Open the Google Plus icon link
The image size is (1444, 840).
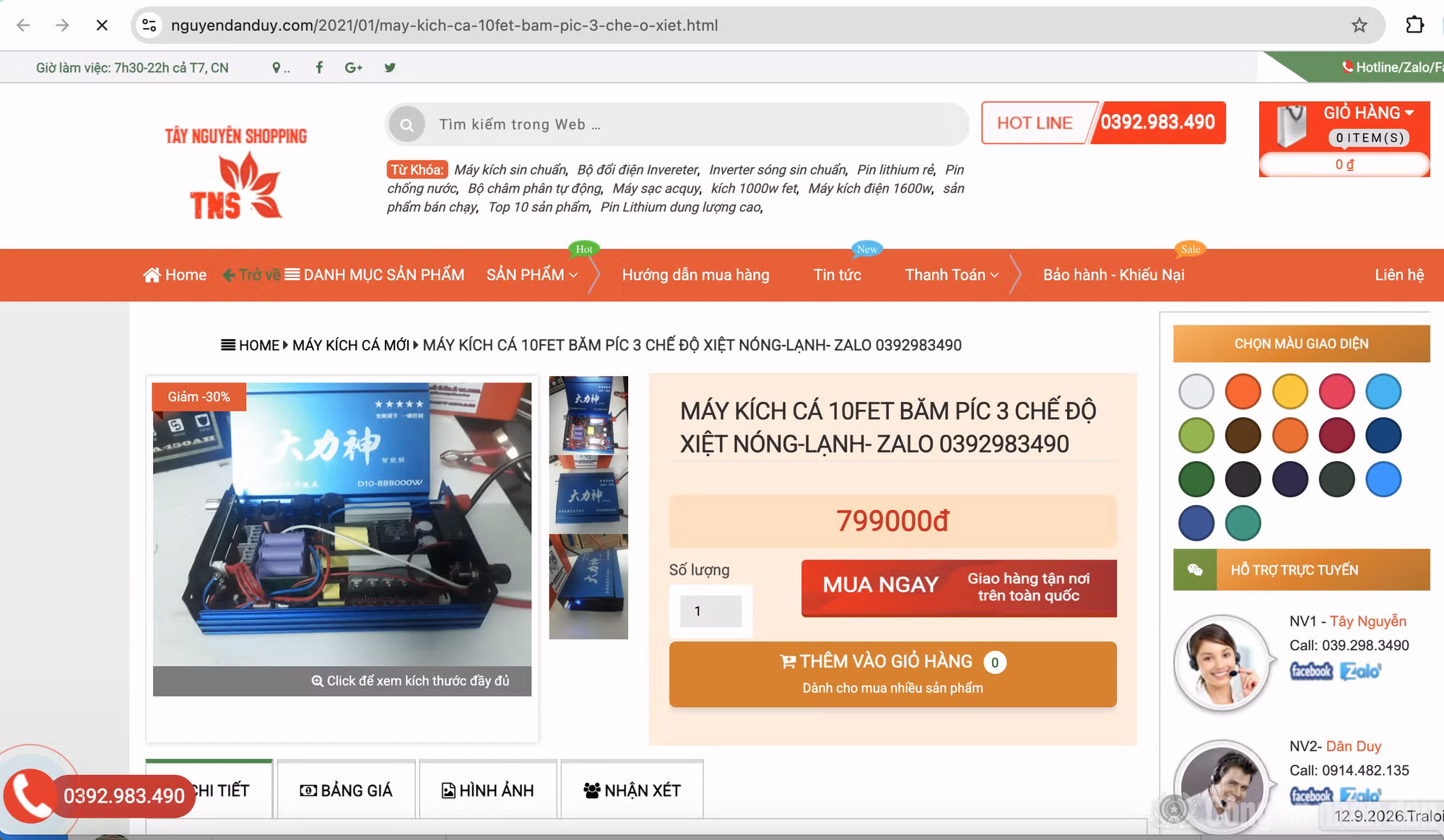pyautogui.click(x=354, y=67)
